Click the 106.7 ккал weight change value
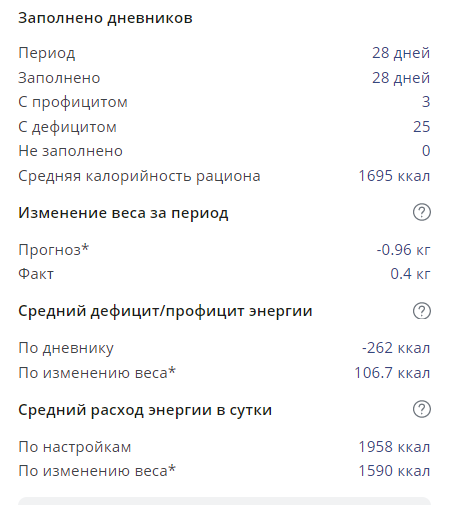Image resolution: width=453 pixels, height=505 pixels. point(392,372)
